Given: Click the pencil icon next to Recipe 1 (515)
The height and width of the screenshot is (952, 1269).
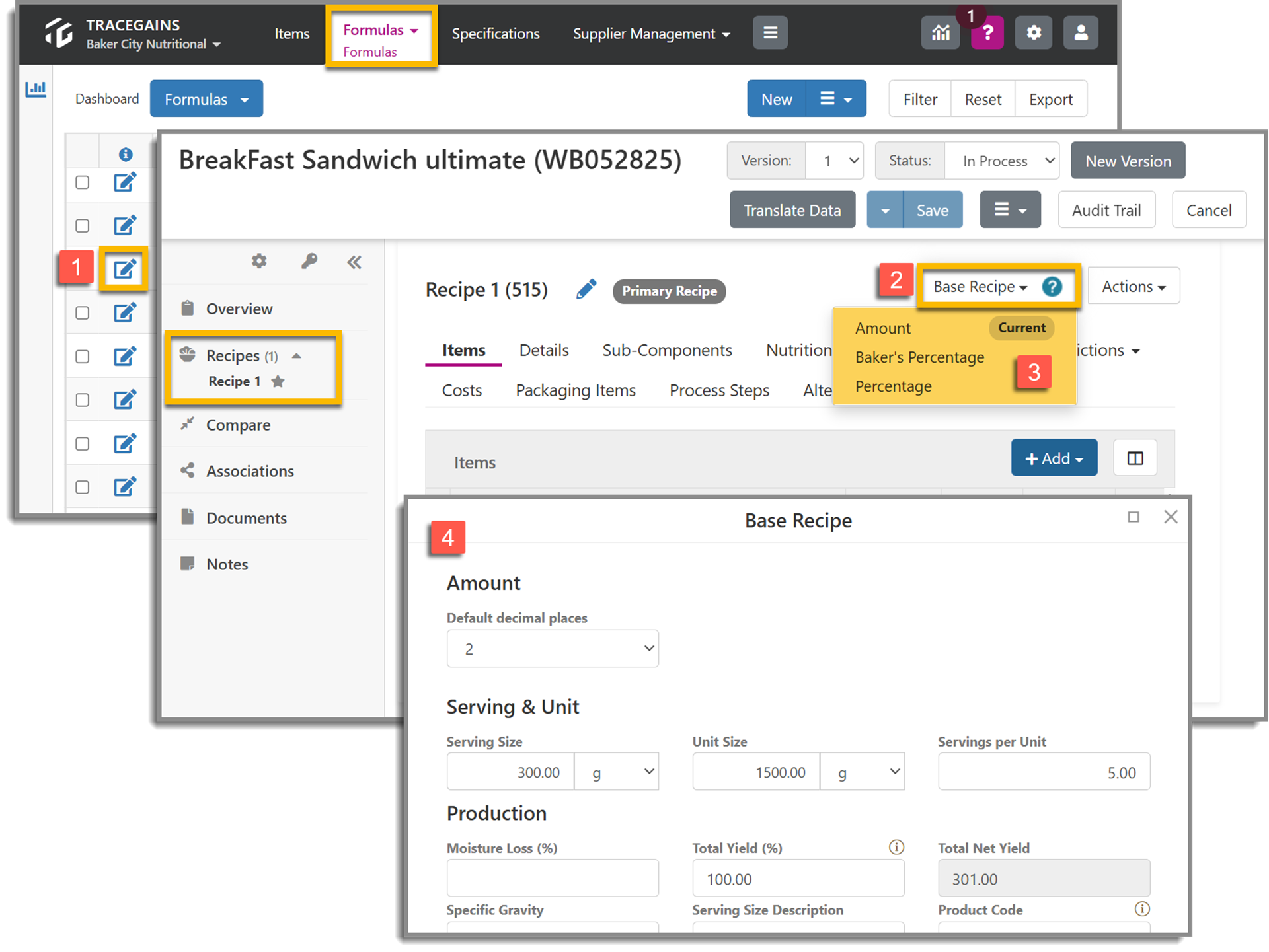Looking at the screenshot, I should (x=586, y=289).
